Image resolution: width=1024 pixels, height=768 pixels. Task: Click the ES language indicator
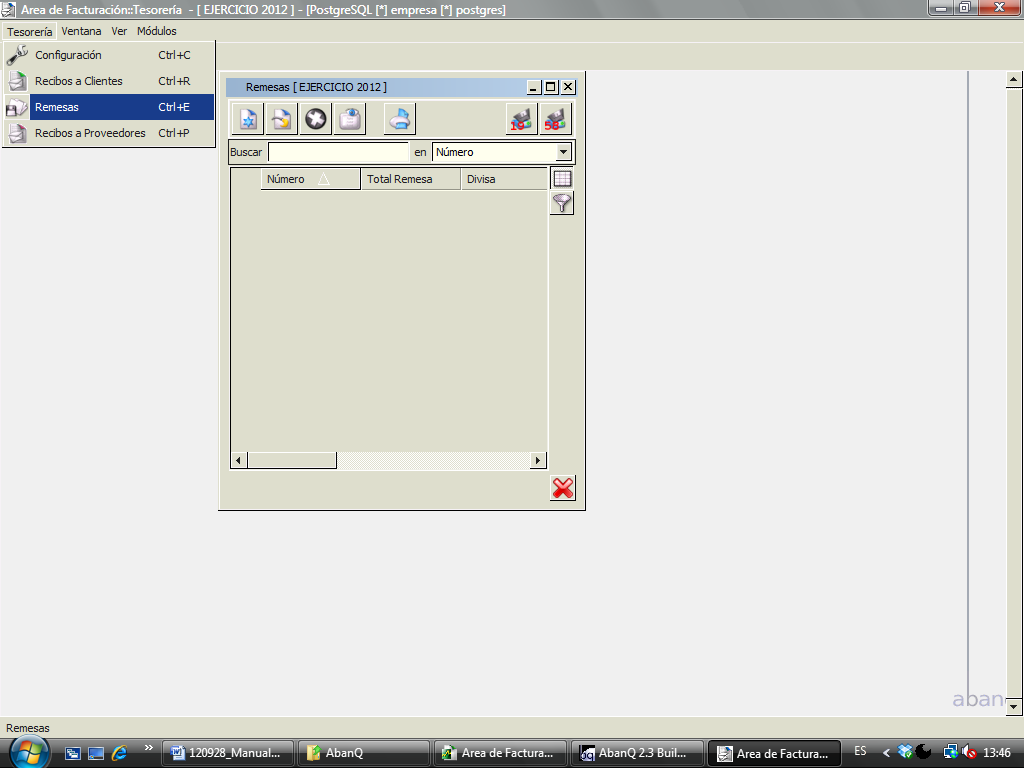click(860, 752)
